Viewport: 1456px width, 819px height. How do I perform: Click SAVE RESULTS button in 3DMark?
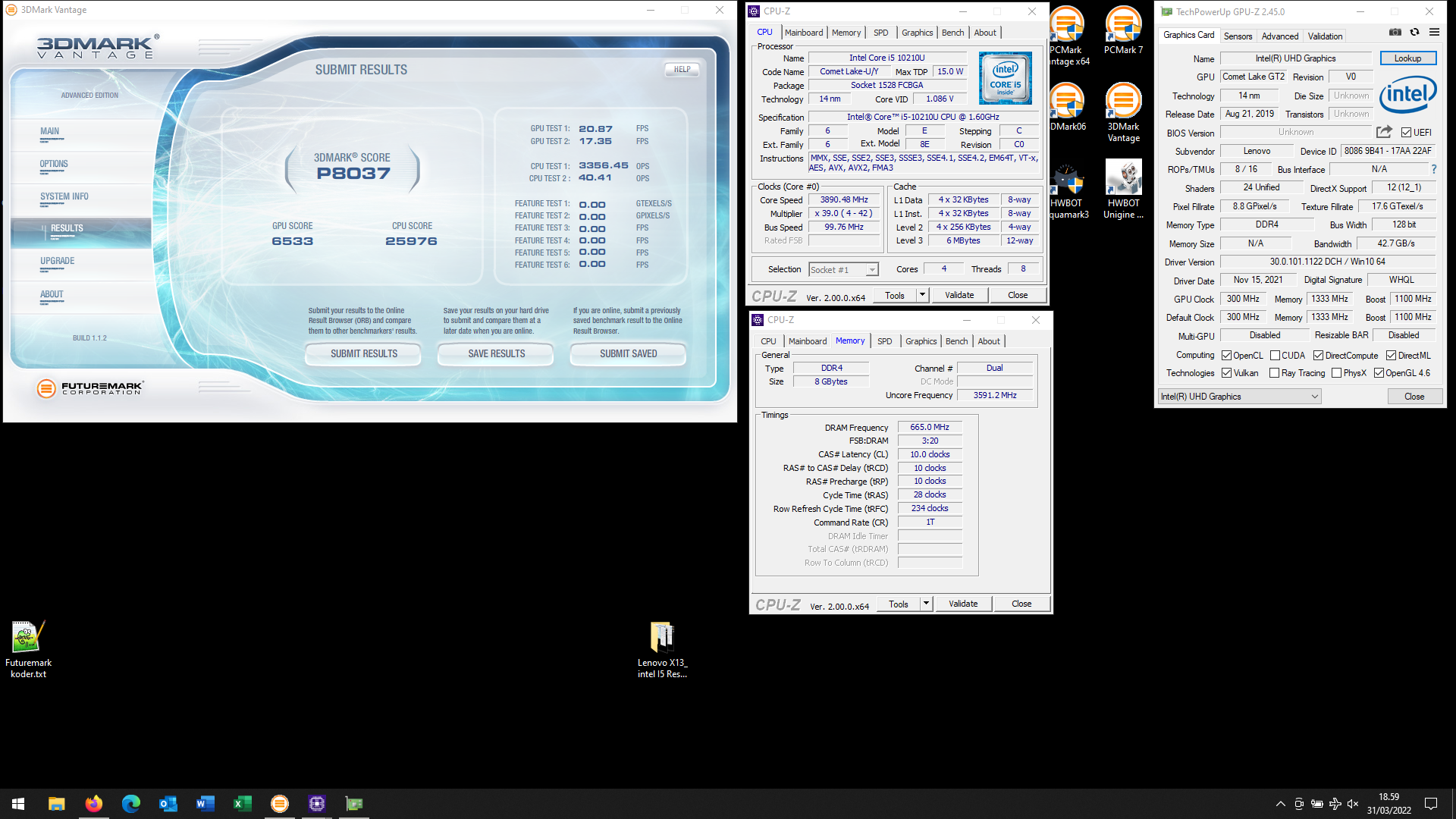point(496,353)
